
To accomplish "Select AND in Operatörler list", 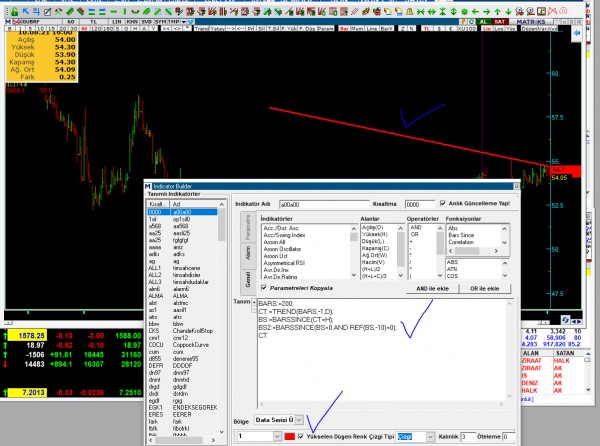I will (416, 227).
